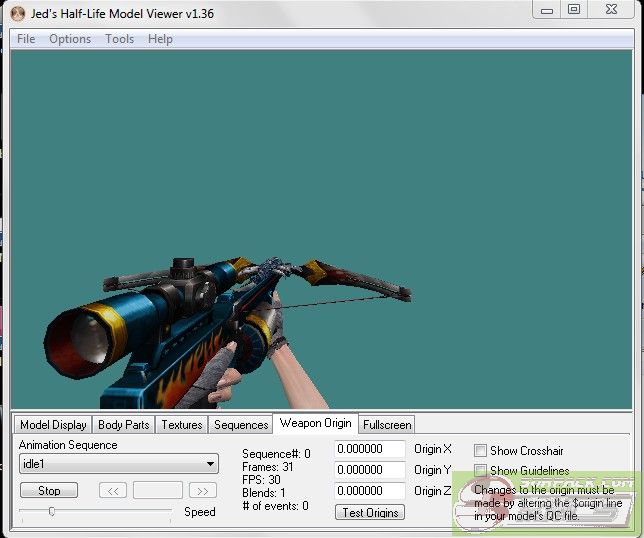Step to next frame with >> button

[203, 491]
